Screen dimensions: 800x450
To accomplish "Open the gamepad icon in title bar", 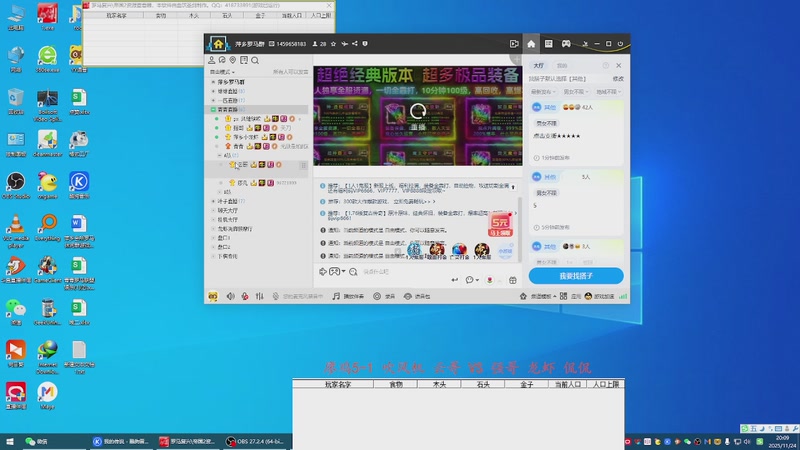I will (x=566, y=44).
